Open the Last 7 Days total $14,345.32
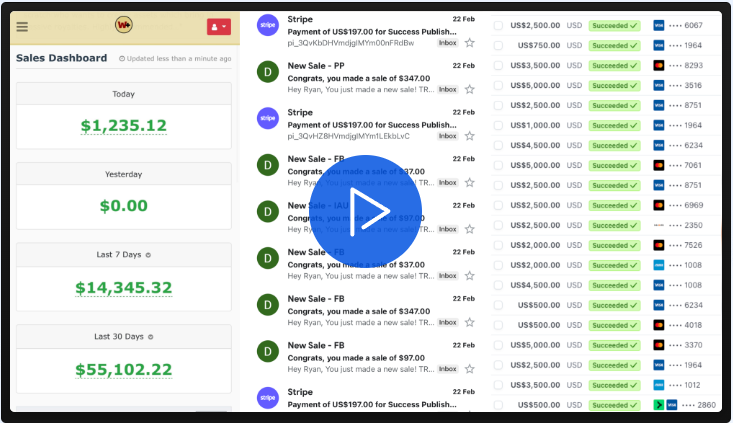 (x=124, y=288)
